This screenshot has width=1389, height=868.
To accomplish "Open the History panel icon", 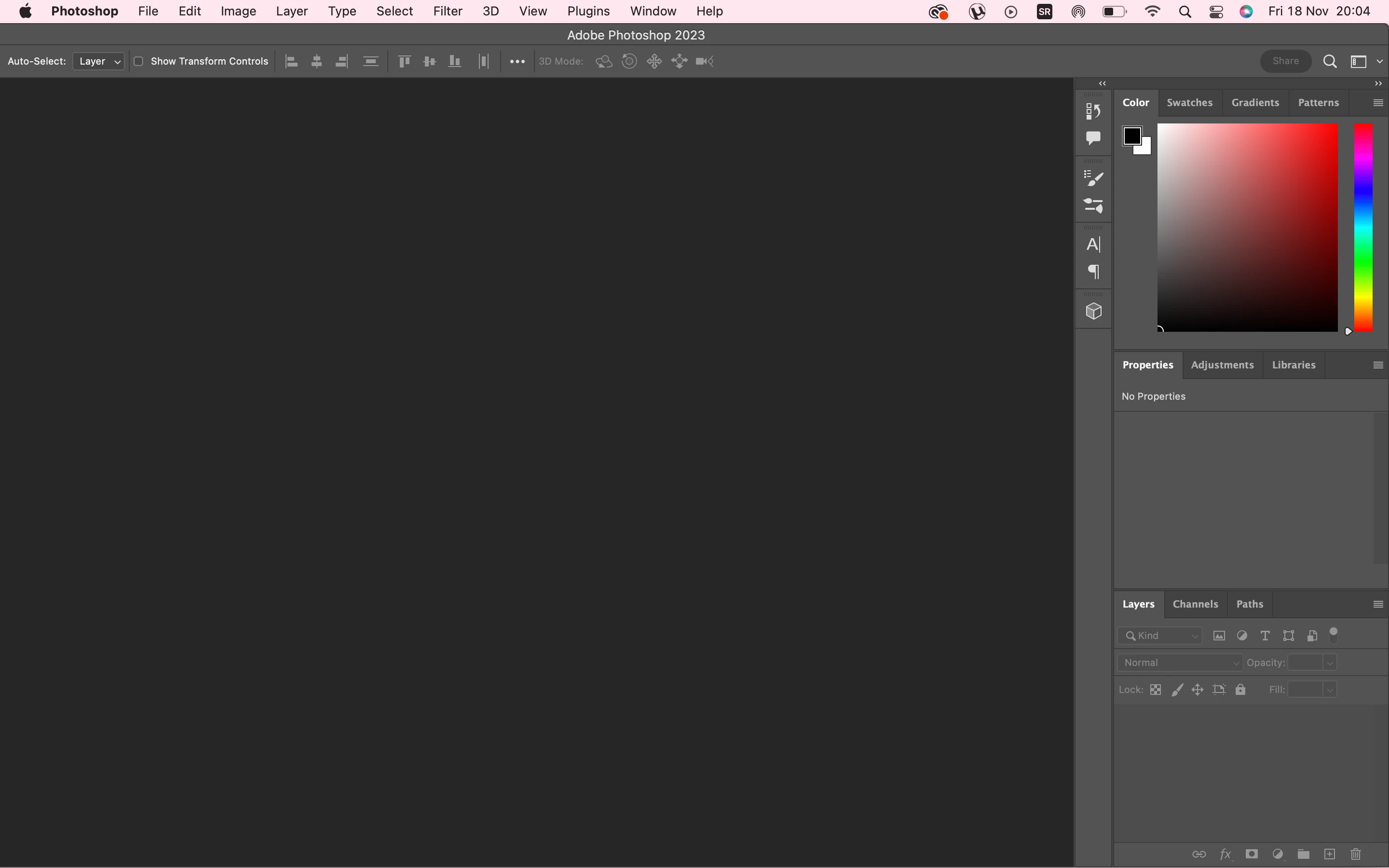I will (x=1093, y=111).
